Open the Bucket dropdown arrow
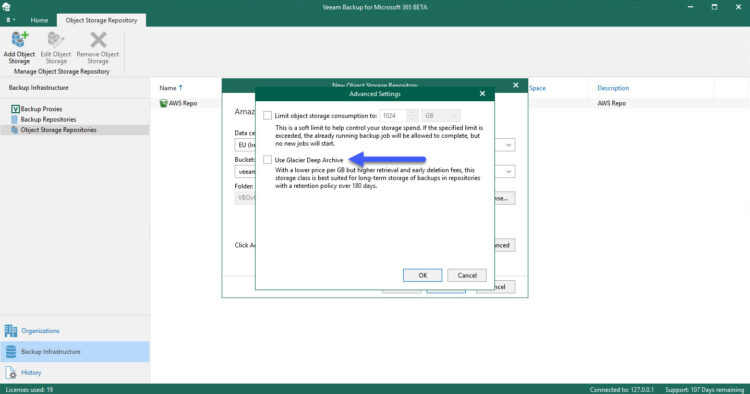Image resolution: width=750 pixels, height=394 pixels. point(508,172)
